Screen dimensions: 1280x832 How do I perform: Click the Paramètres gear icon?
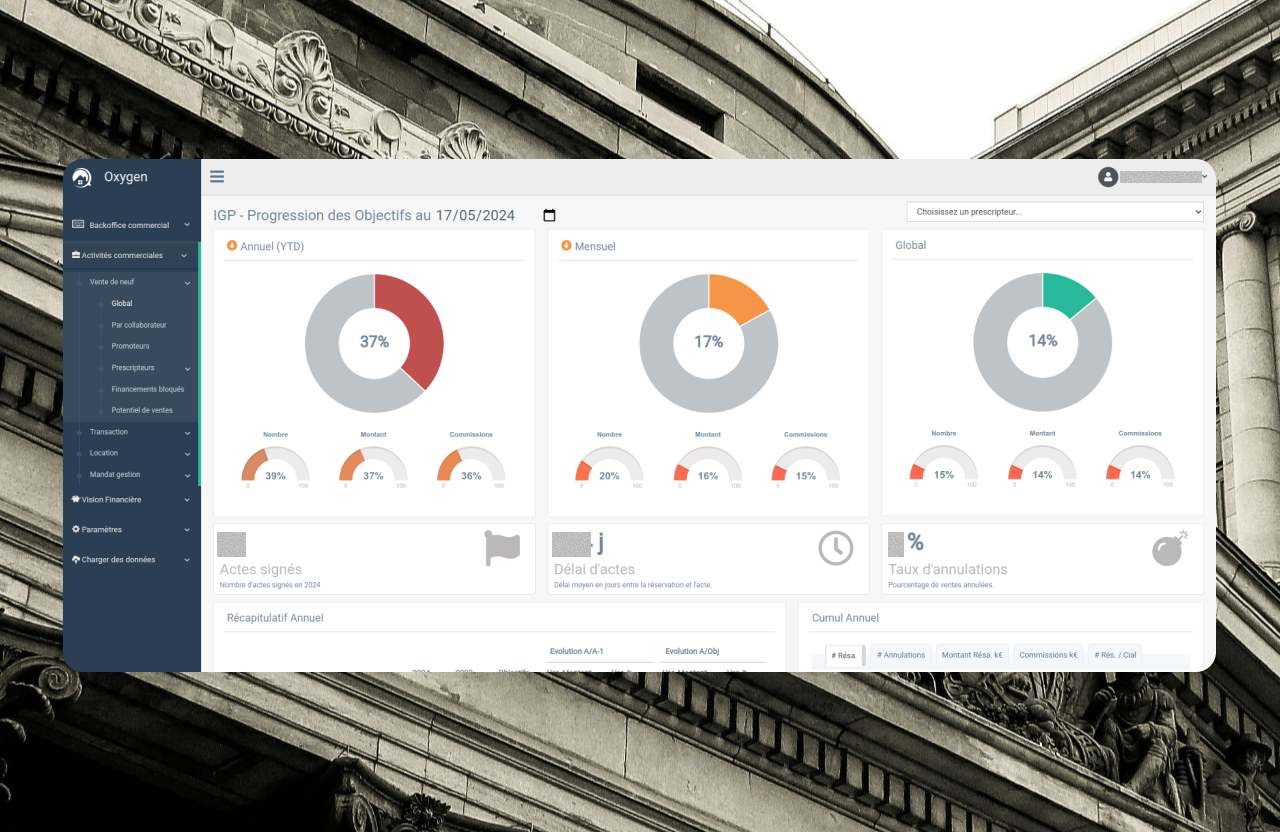click(x=76, y=529)
